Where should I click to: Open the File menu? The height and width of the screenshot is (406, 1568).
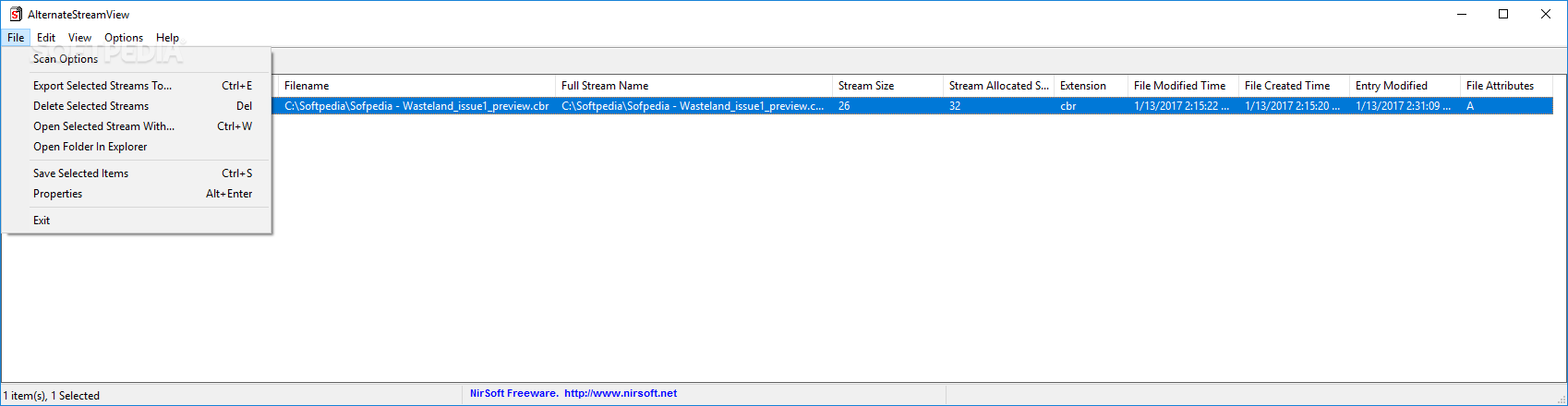pos(16,38)
